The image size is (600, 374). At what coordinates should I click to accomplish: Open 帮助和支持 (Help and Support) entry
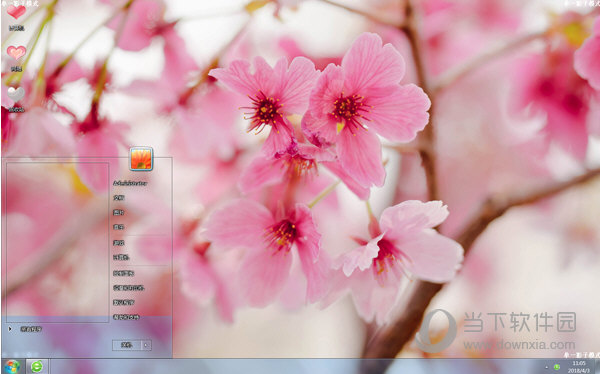pyautogui.click(x=126, y=317)
